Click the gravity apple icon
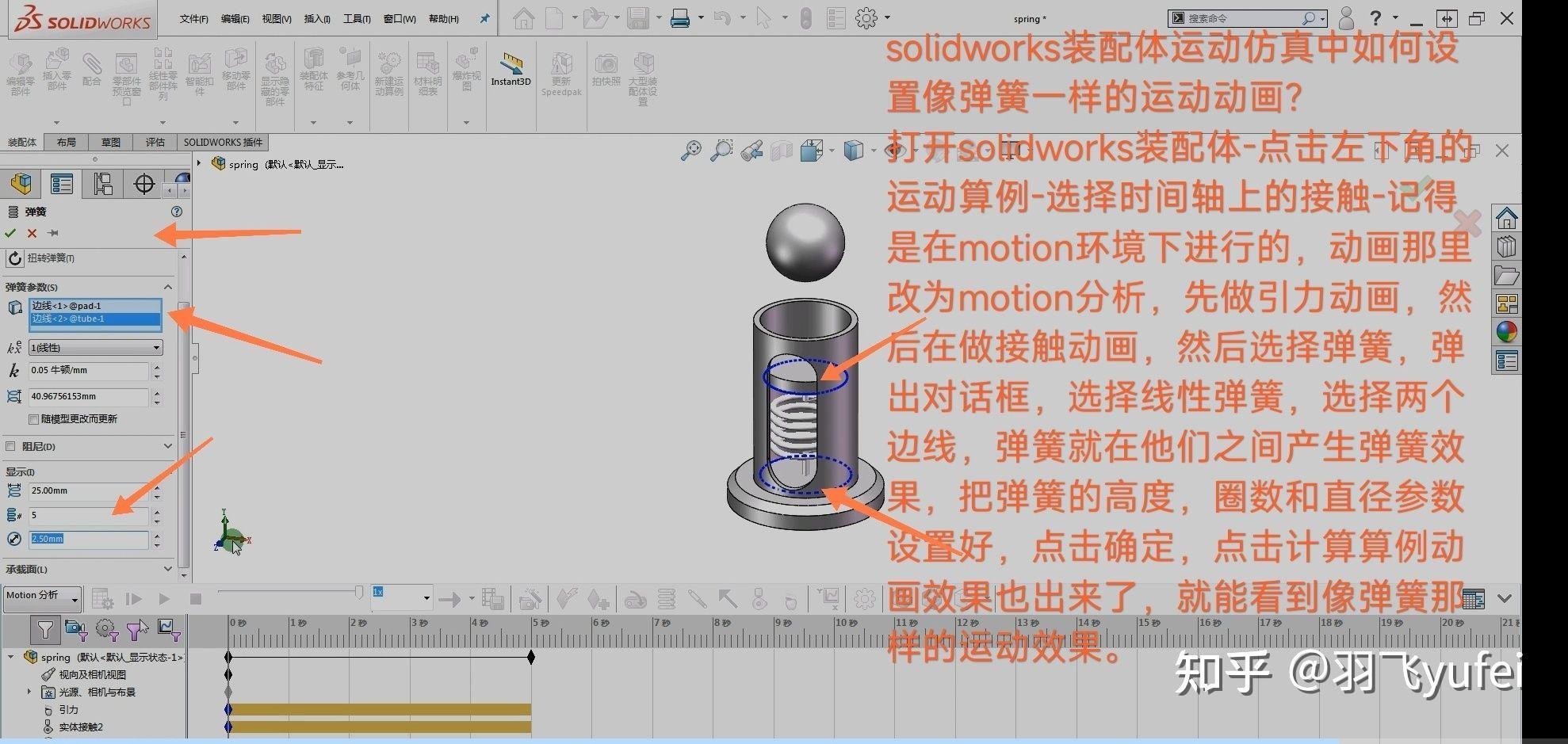This screenshot has height=744, width=1568. coord(790,600)
